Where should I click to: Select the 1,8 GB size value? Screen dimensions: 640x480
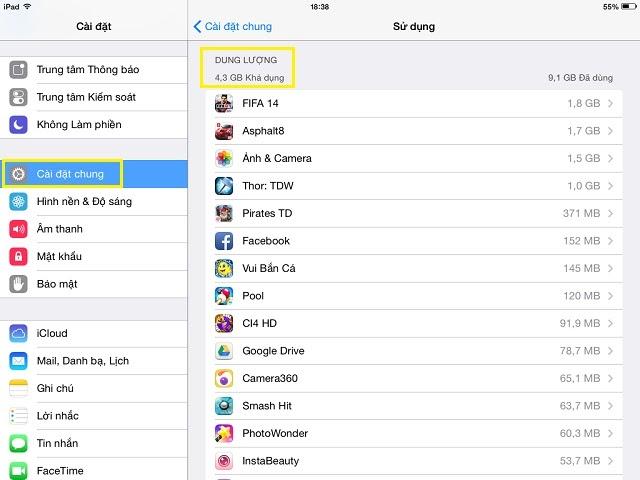(584, 103)
